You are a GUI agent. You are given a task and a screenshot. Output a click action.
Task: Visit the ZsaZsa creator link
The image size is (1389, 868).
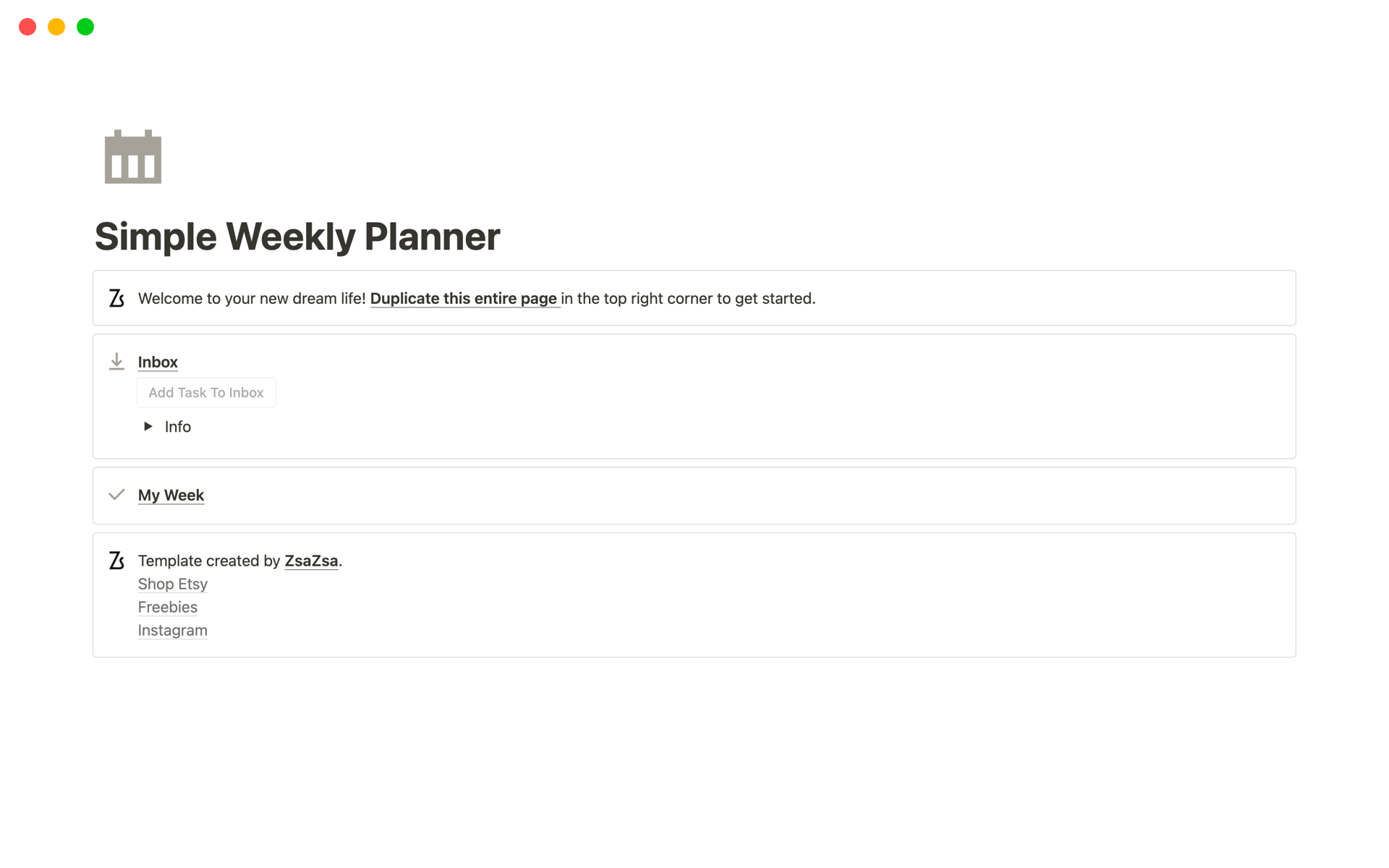[311, 561]
